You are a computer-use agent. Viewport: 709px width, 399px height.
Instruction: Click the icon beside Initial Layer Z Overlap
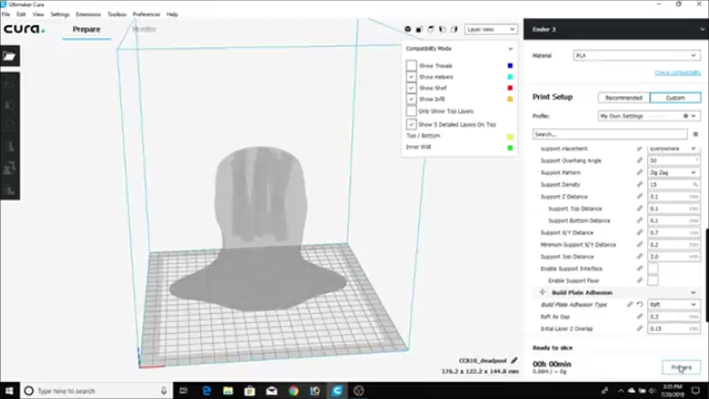[639, 329]
